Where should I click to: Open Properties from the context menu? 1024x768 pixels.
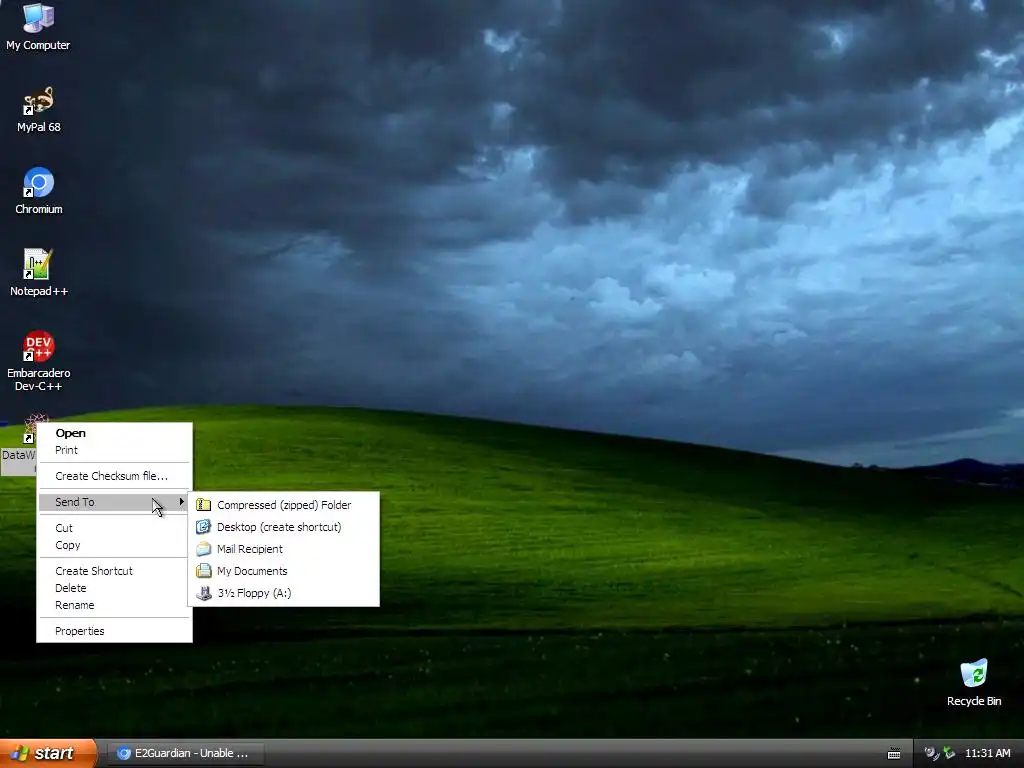click(114, 631)
